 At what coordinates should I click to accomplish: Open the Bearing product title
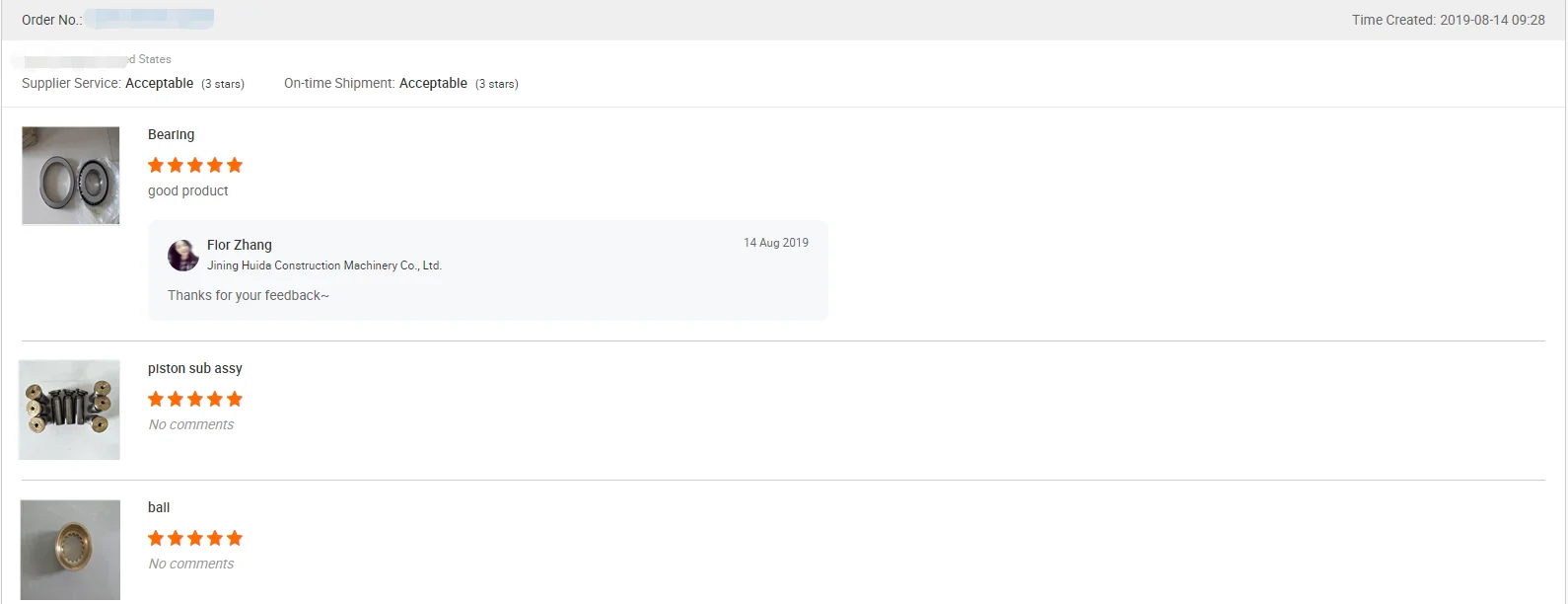coord(172,134)
